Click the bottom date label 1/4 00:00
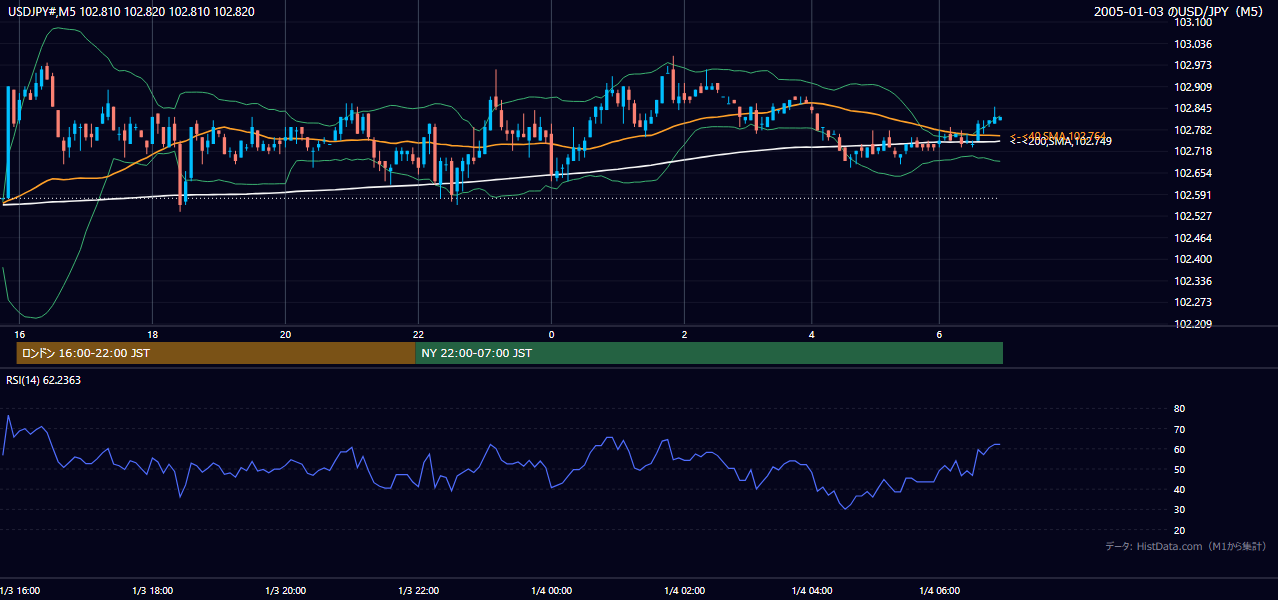The image size is (1278, 600). click(x=551, y=591)
